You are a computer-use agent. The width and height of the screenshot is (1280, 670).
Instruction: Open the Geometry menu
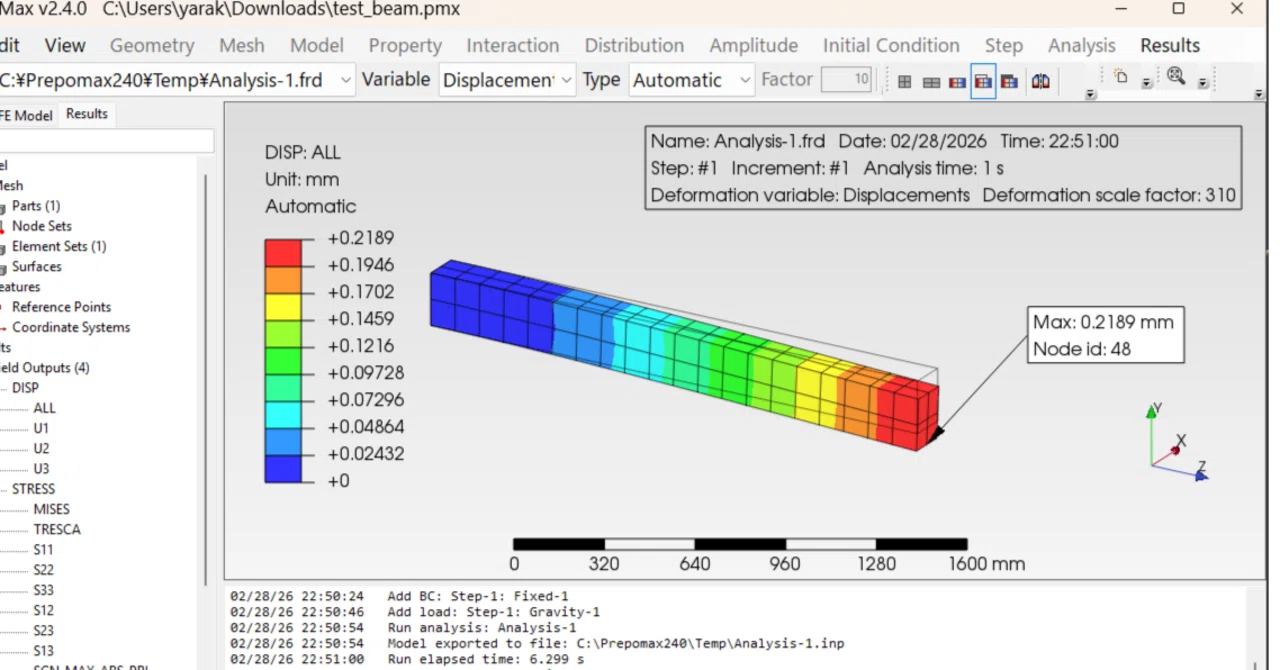click(152, 45)
